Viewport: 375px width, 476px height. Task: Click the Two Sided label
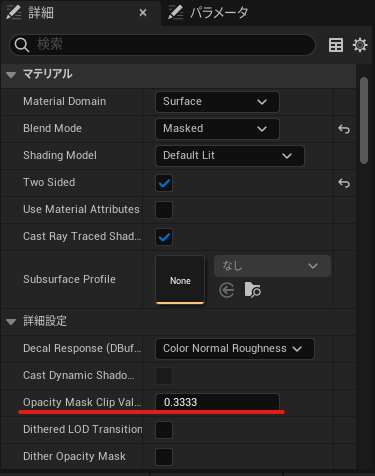[49, 182]
